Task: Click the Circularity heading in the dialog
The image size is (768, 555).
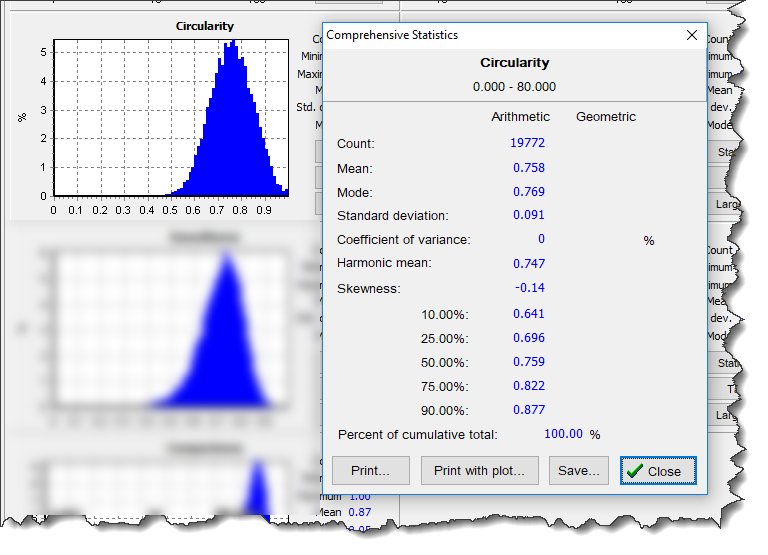Action: 514,63
